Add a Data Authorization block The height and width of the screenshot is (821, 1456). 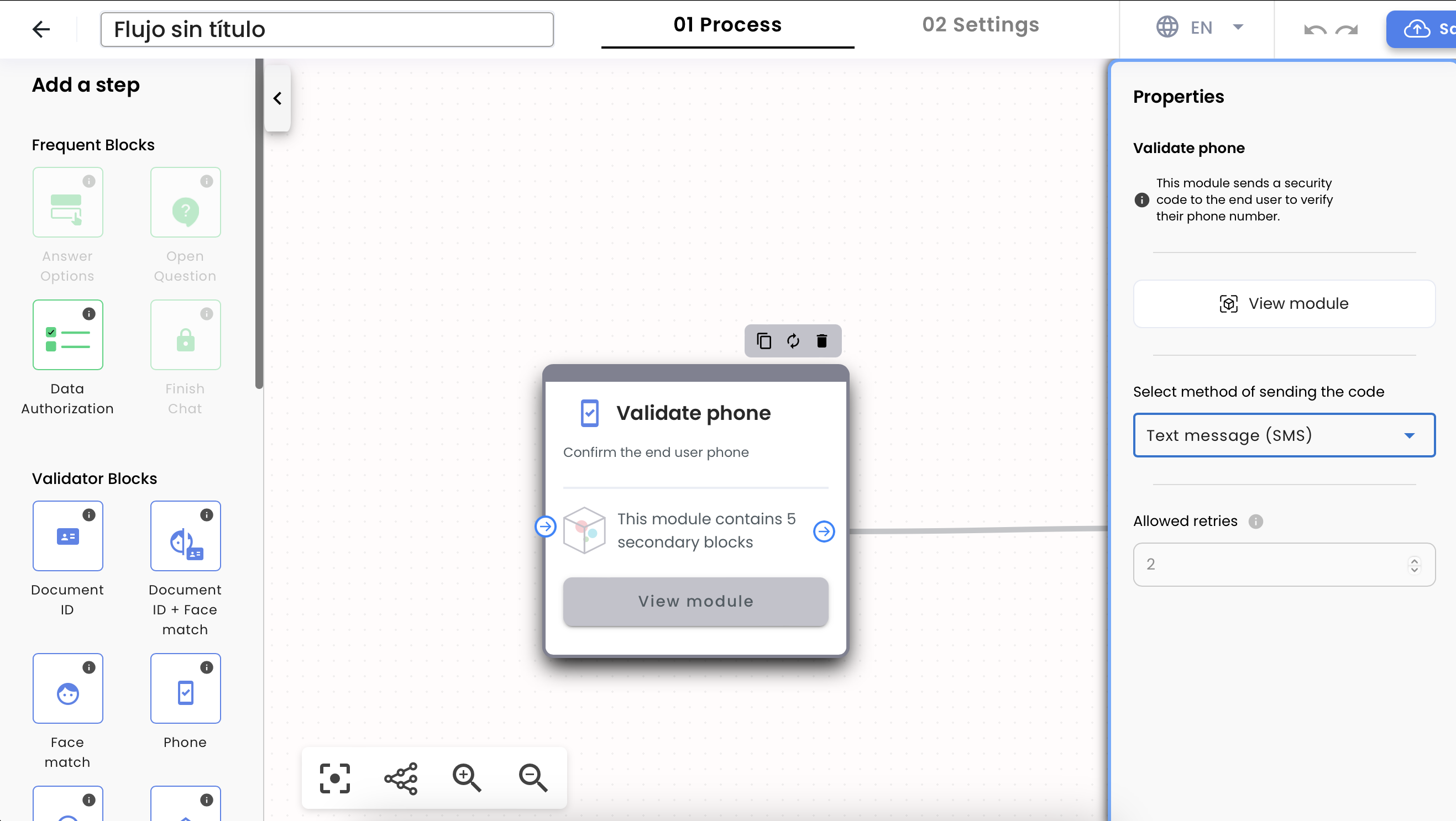tap(68, 335)
